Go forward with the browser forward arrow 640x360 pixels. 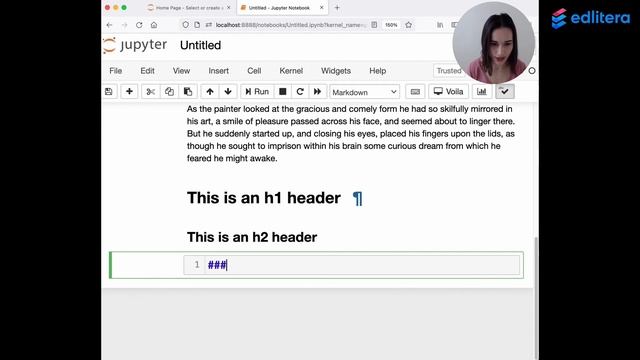click(124, 25)
